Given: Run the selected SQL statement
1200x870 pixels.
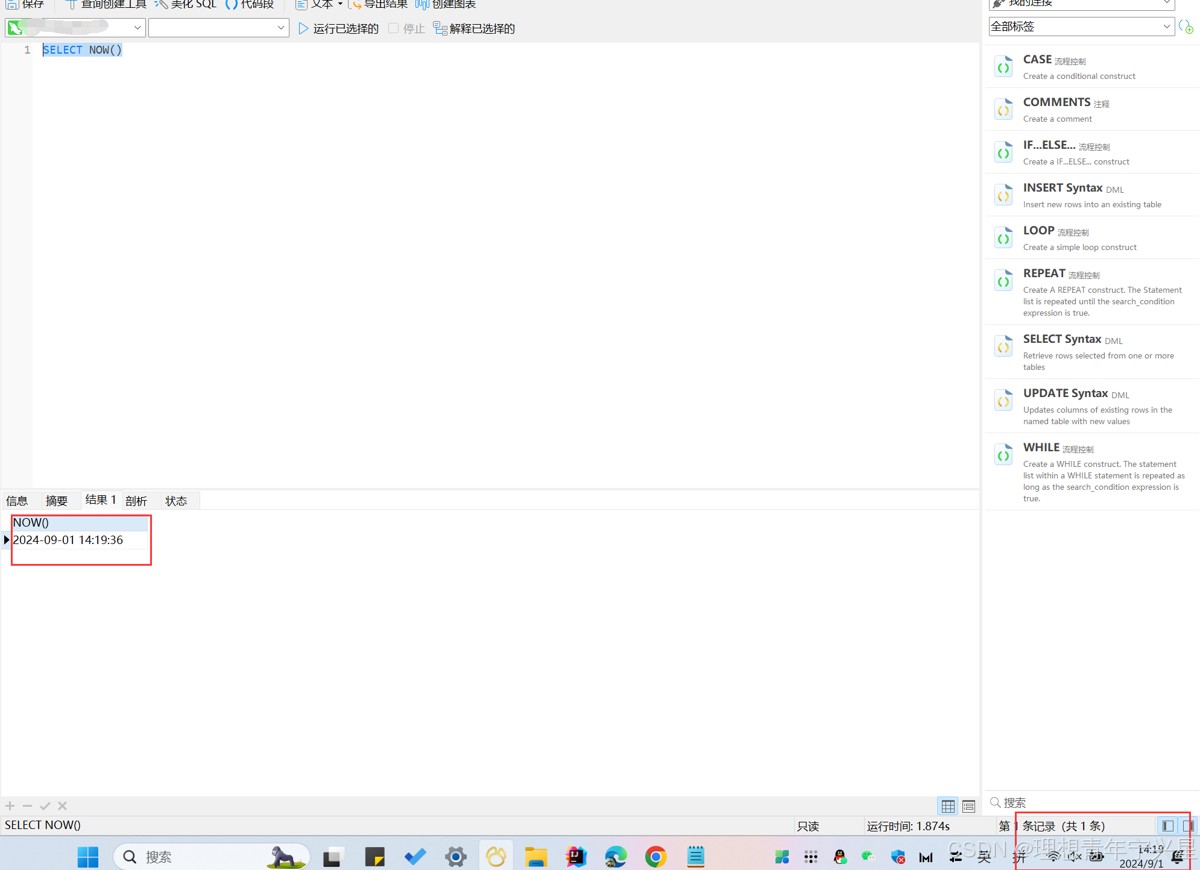Looking at the screenshot, I should 338,28.
